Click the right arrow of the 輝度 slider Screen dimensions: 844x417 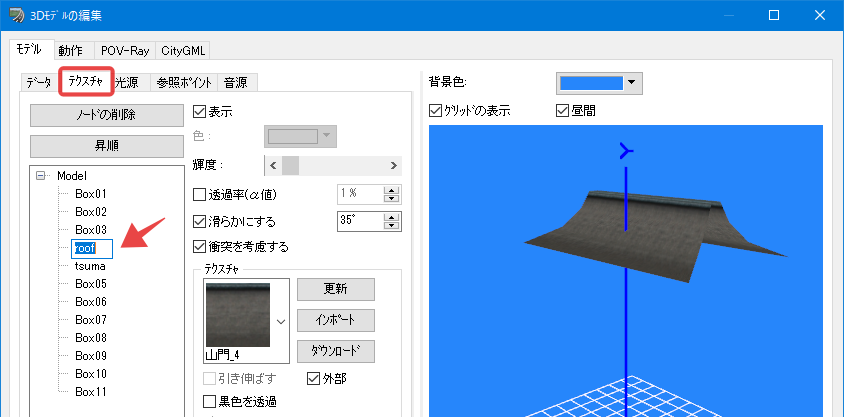[393, 166]
